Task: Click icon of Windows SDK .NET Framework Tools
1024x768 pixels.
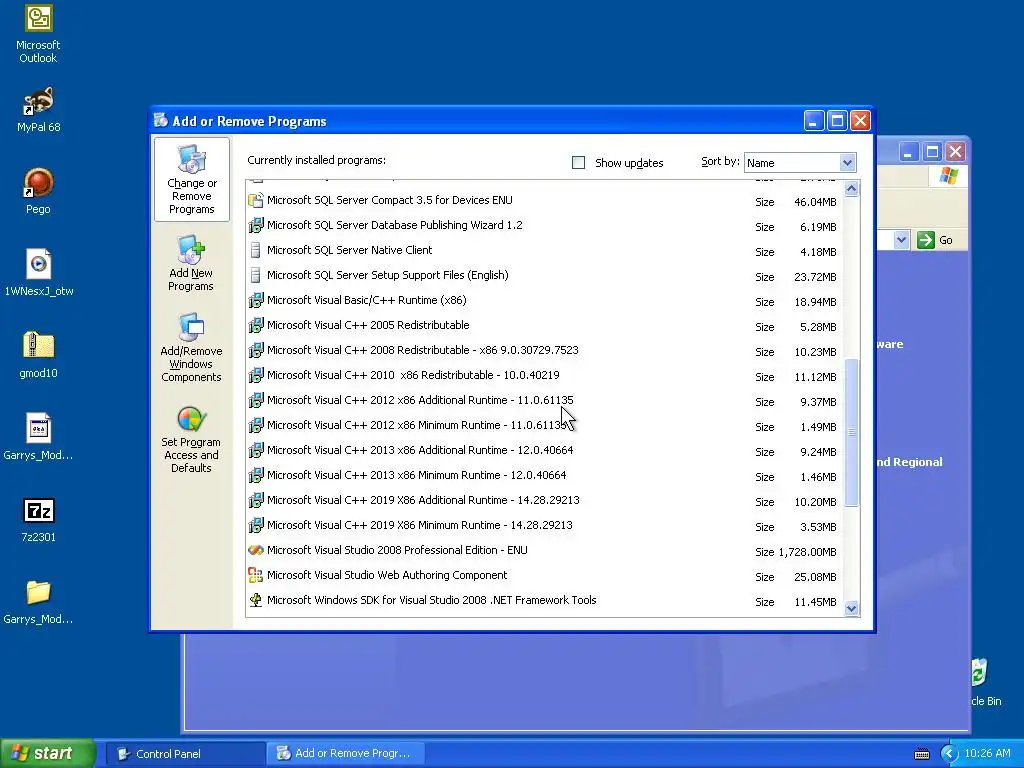Action: pos(256,600)
